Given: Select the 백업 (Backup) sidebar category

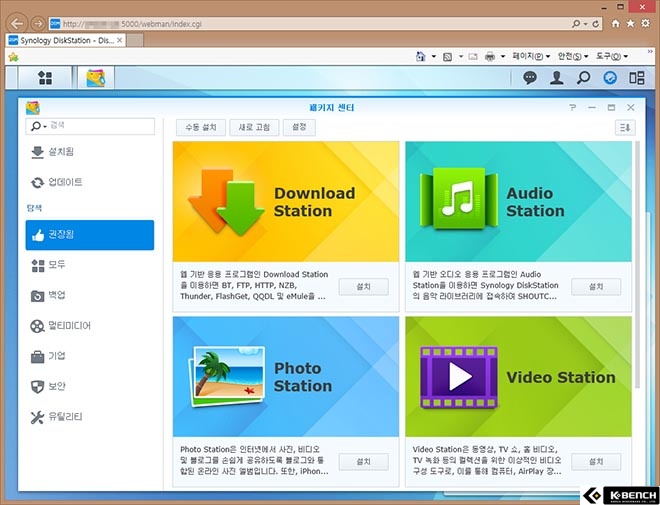Looking at the screenshot, I should (x=90, y=295).
